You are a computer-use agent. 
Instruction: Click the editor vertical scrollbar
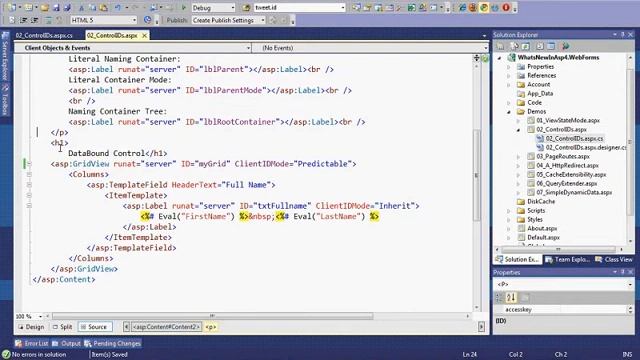[476, 176]
